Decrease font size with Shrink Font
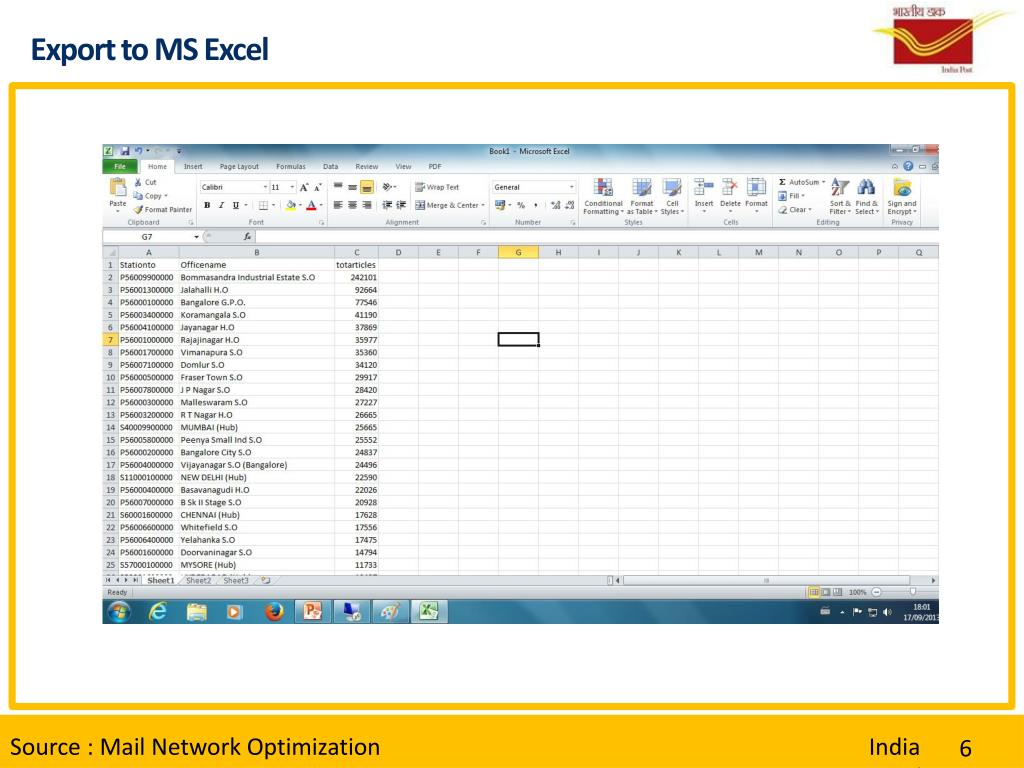The width and height of the screenshot is (1024, 768). pyautogui.click(x=317, y=187)
